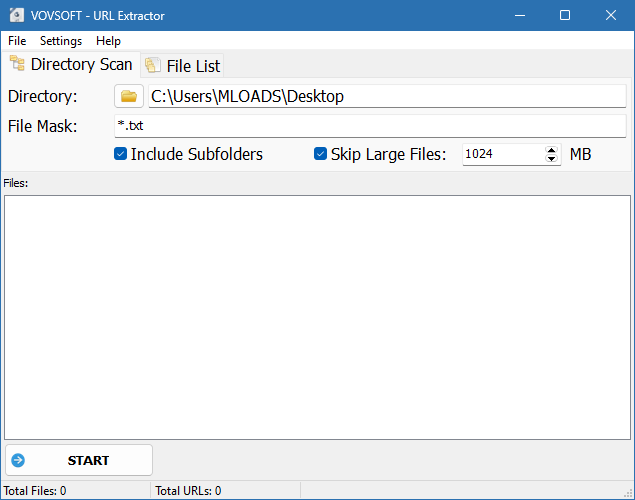Switch to the Directory Scan tab
Image resolution: width=635 pixels, height=500 pixels.
click(71, 64)
